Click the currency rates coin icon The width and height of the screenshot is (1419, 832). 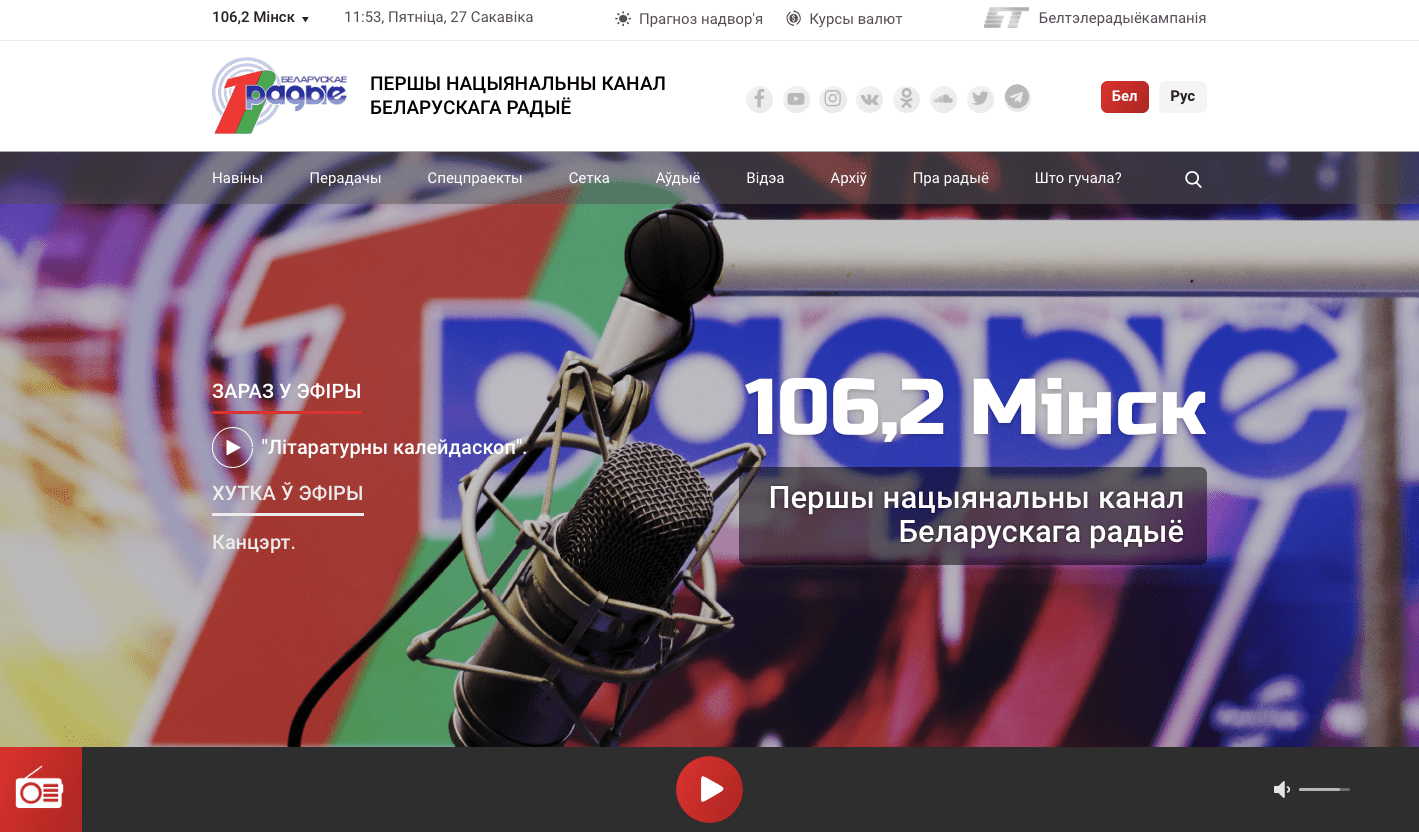(x=793, y=18)
